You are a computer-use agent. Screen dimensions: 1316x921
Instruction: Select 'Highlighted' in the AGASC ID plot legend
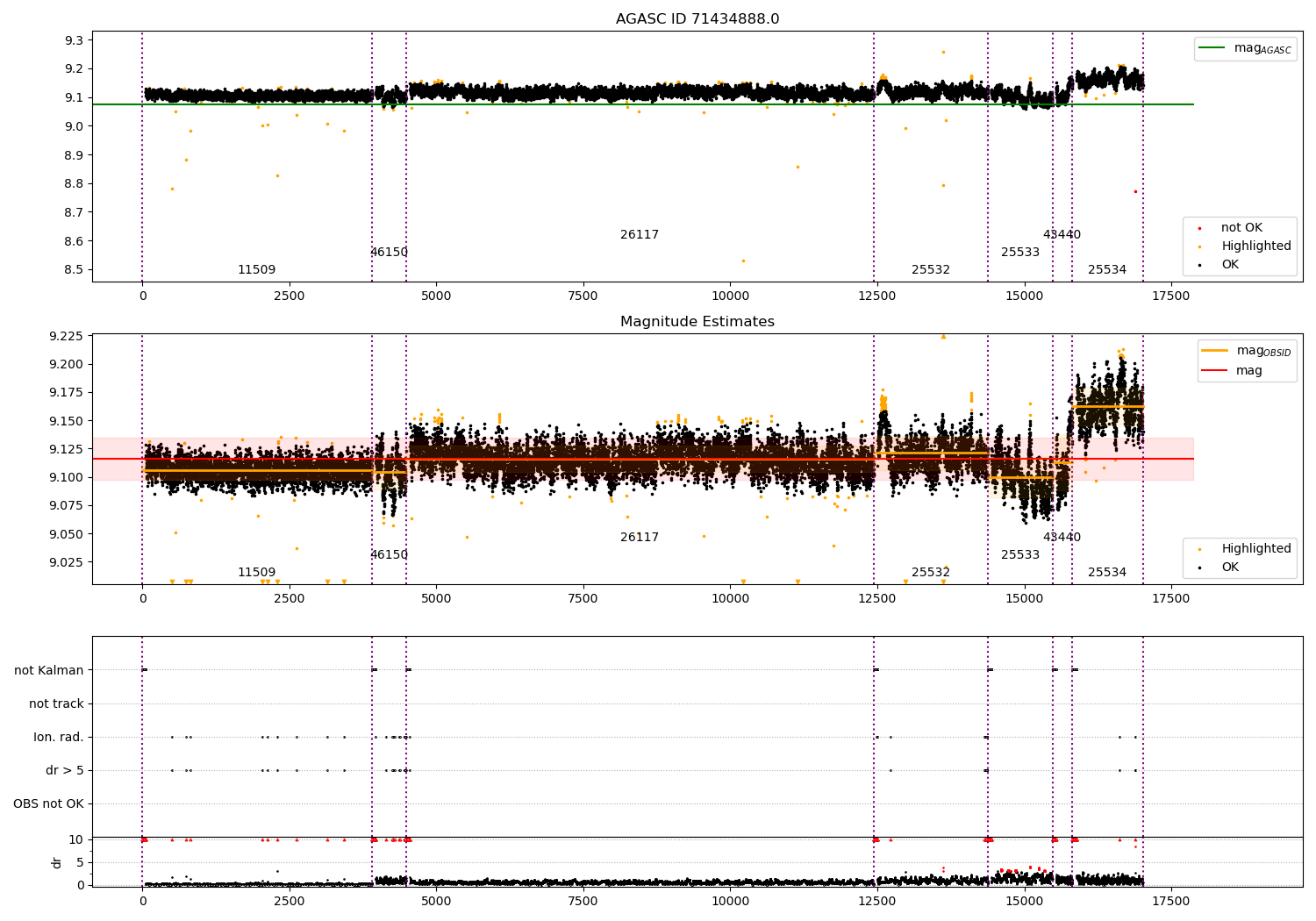coord(1255,246)
